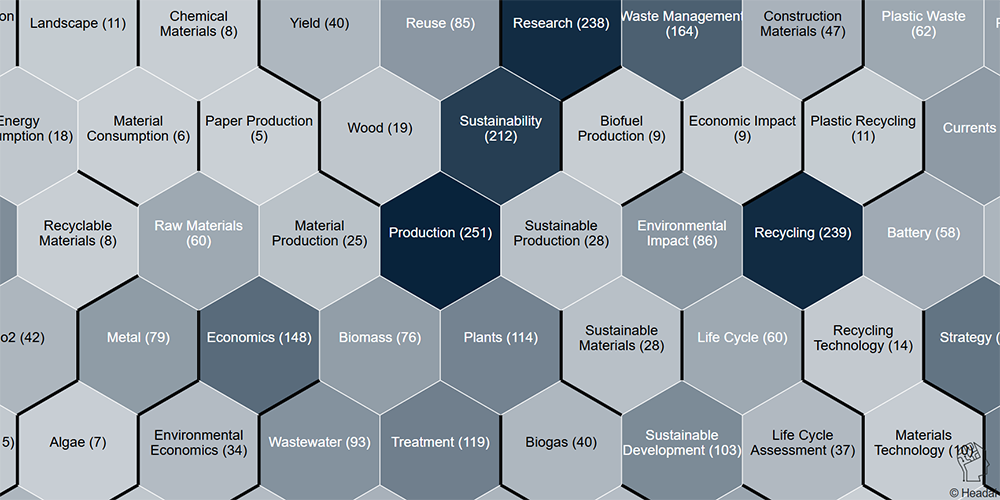Click the Economics (148) hexagon
This screenshot has width=1000, height=500.
point(259,338)
